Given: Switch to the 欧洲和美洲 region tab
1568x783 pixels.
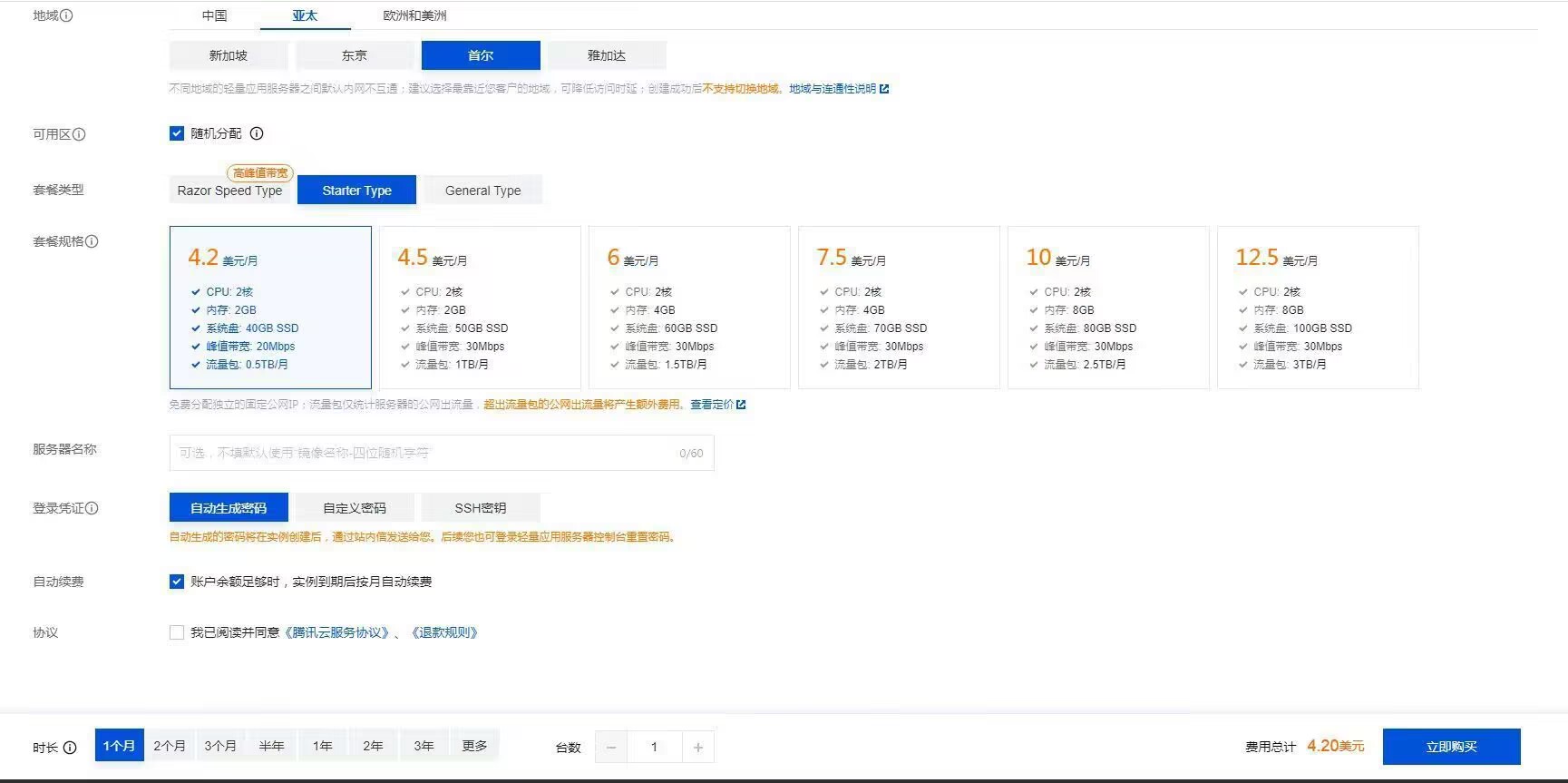Looking at the screenshot, I should tap(414, 15).
